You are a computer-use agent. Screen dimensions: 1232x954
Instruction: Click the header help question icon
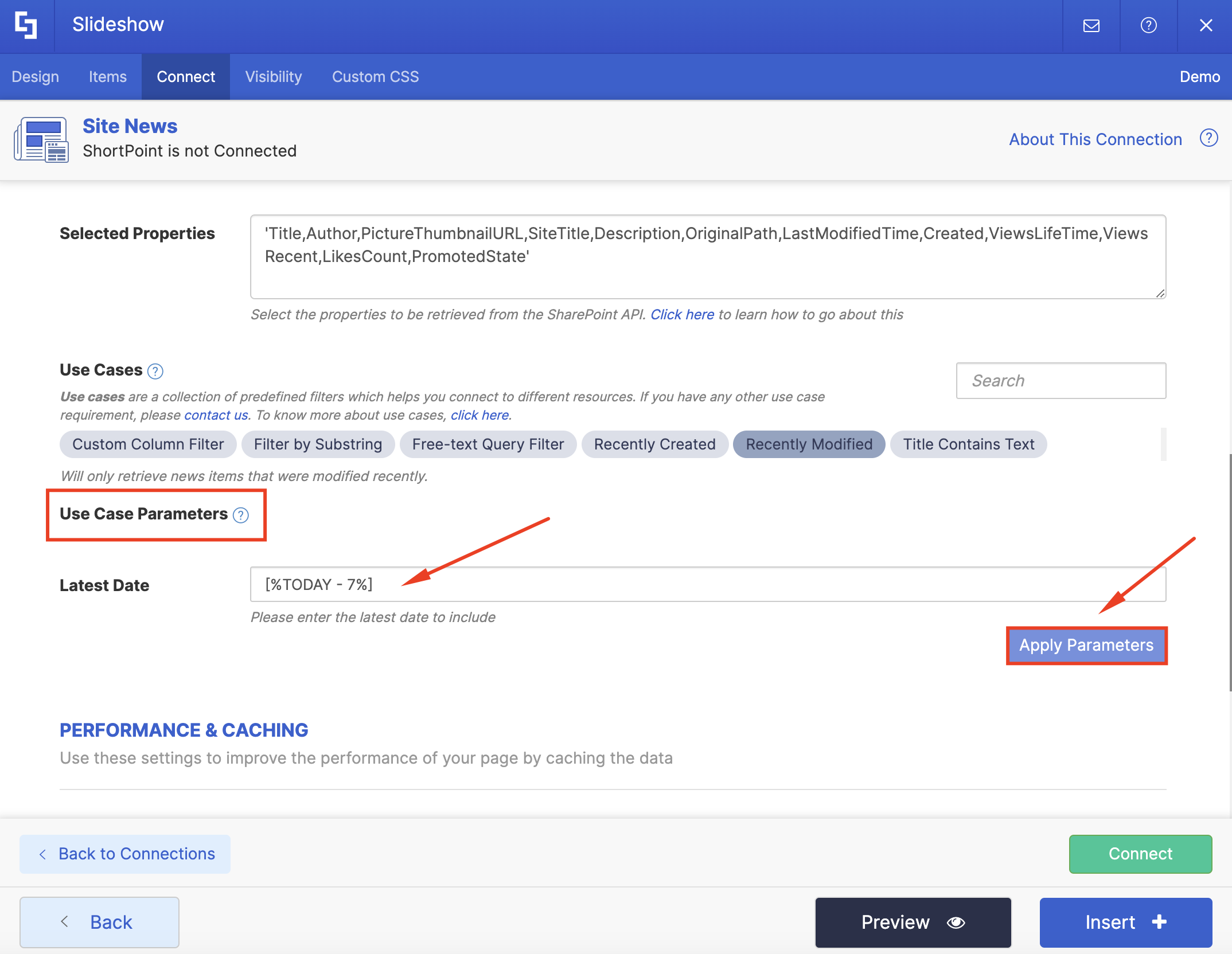click(x=1148, y=26)
